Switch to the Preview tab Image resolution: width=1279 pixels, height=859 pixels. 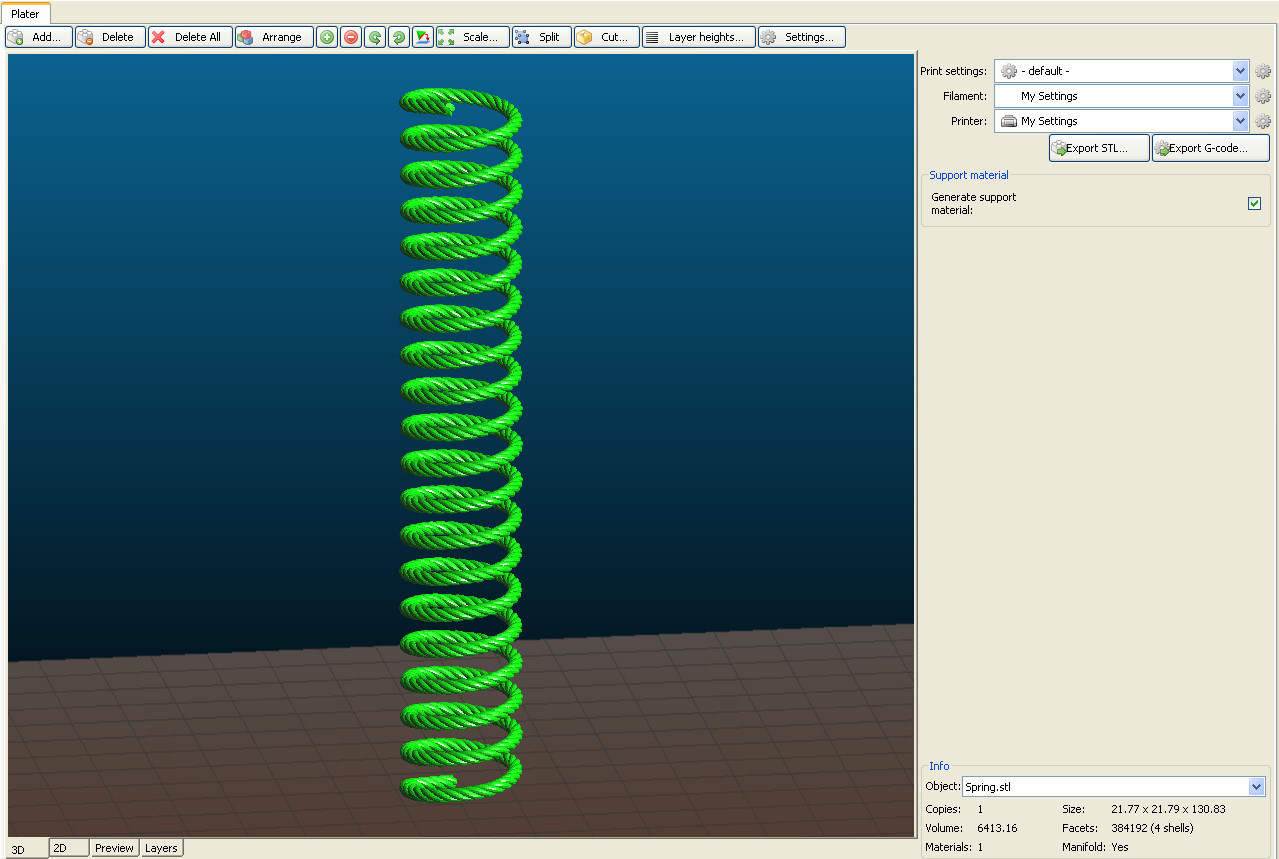pos(114,847)
